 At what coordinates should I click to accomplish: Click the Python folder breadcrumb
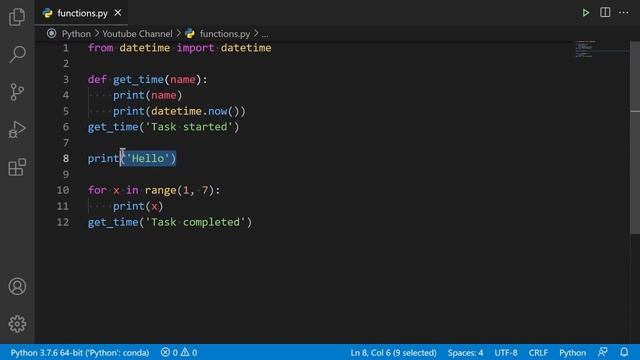[76, 34]
